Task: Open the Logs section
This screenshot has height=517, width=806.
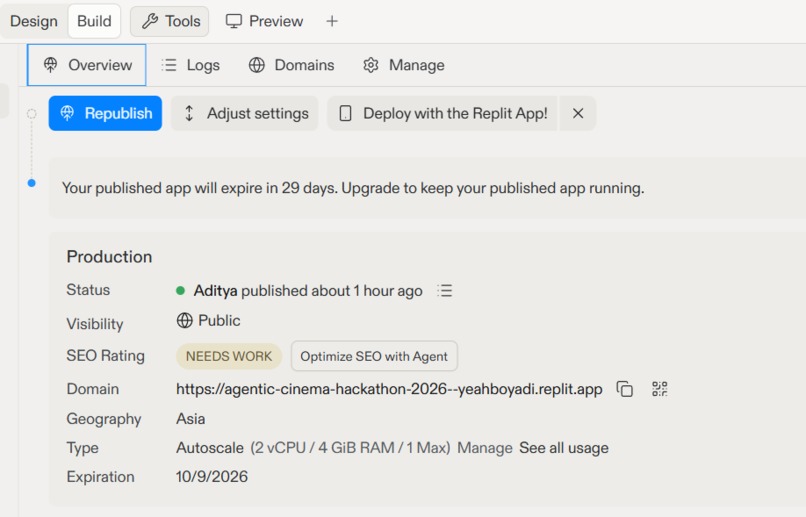Action: [x=190, y=65]
